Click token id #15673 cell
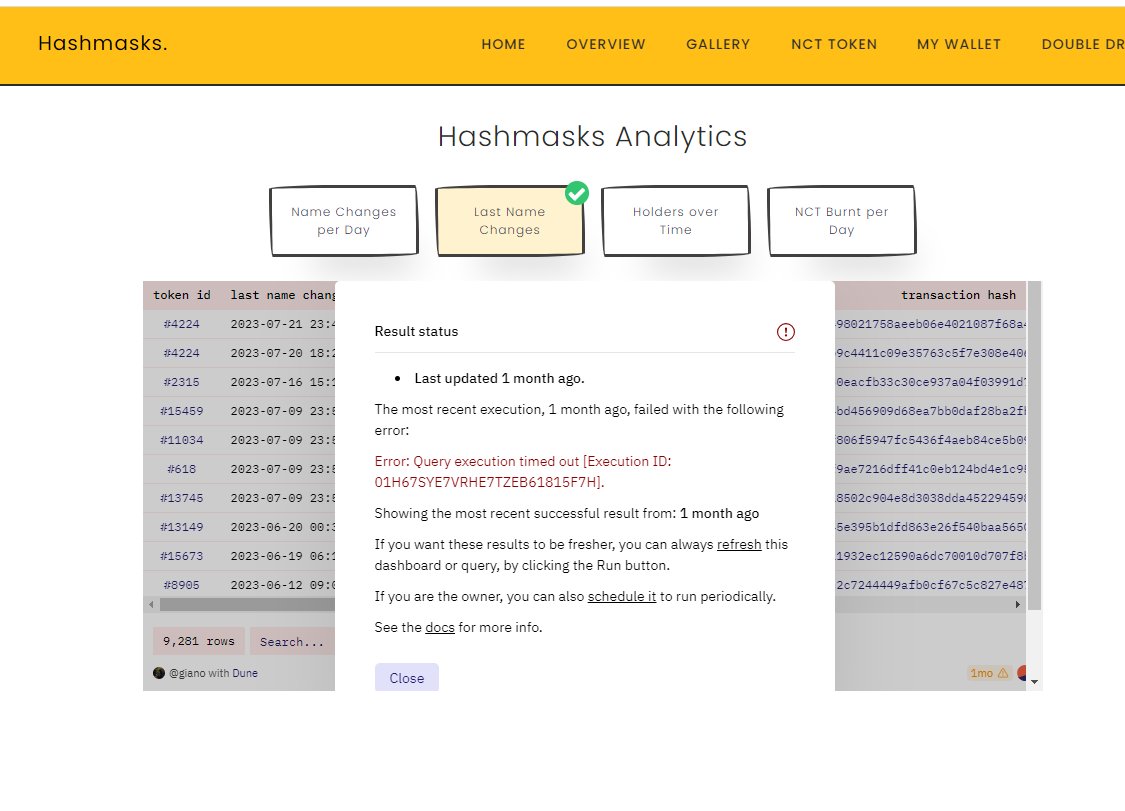 click(182, 555)
